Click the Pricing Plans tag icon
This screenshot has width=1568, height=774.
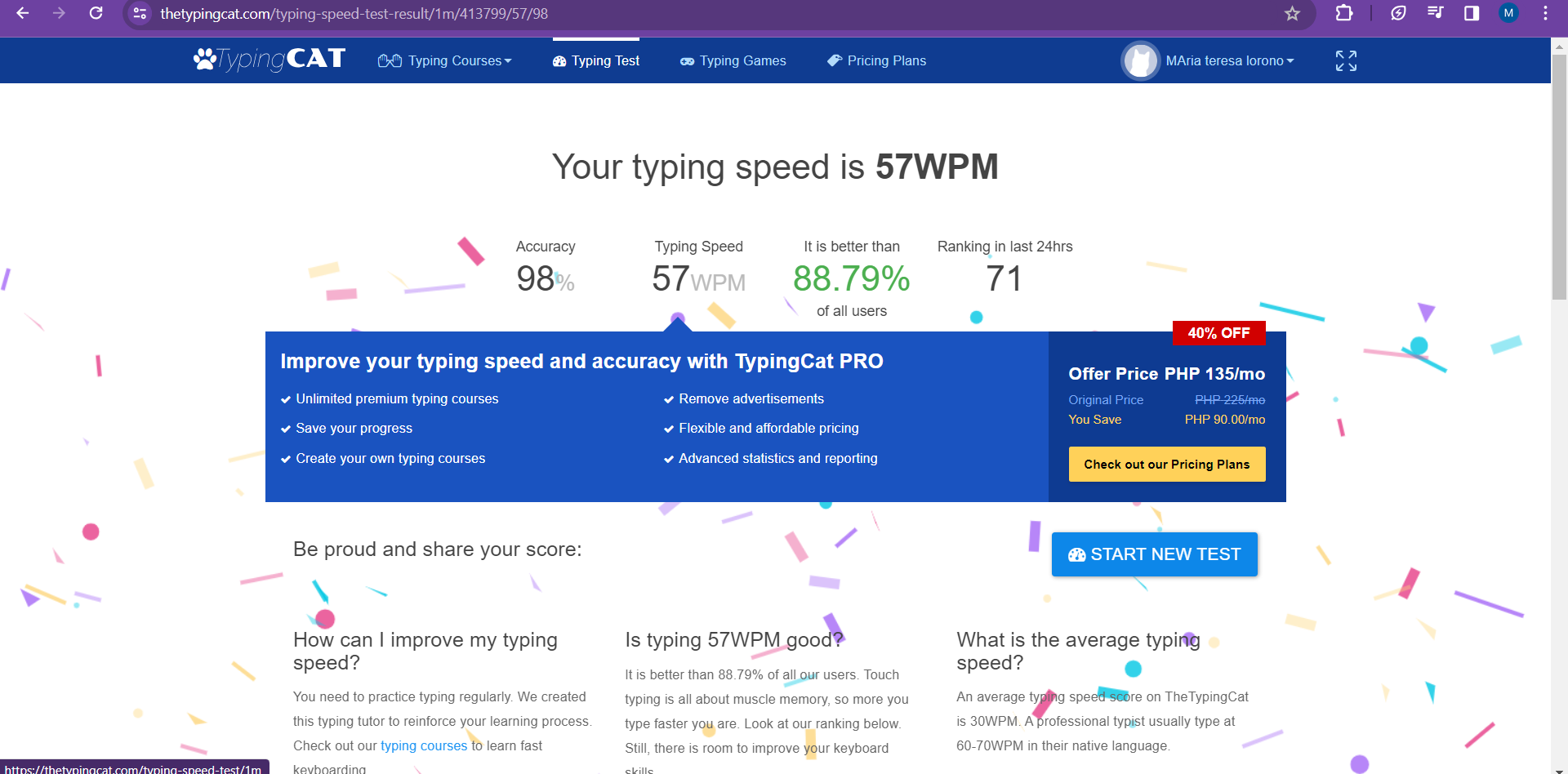pyautogui.click(x=835, y=60)
